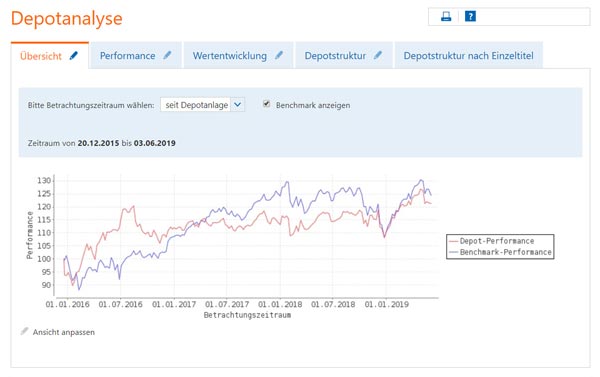Click the Depotanalyse page heading
The height and width of the screenshot is (377, 600).
(x=67, y=18)
